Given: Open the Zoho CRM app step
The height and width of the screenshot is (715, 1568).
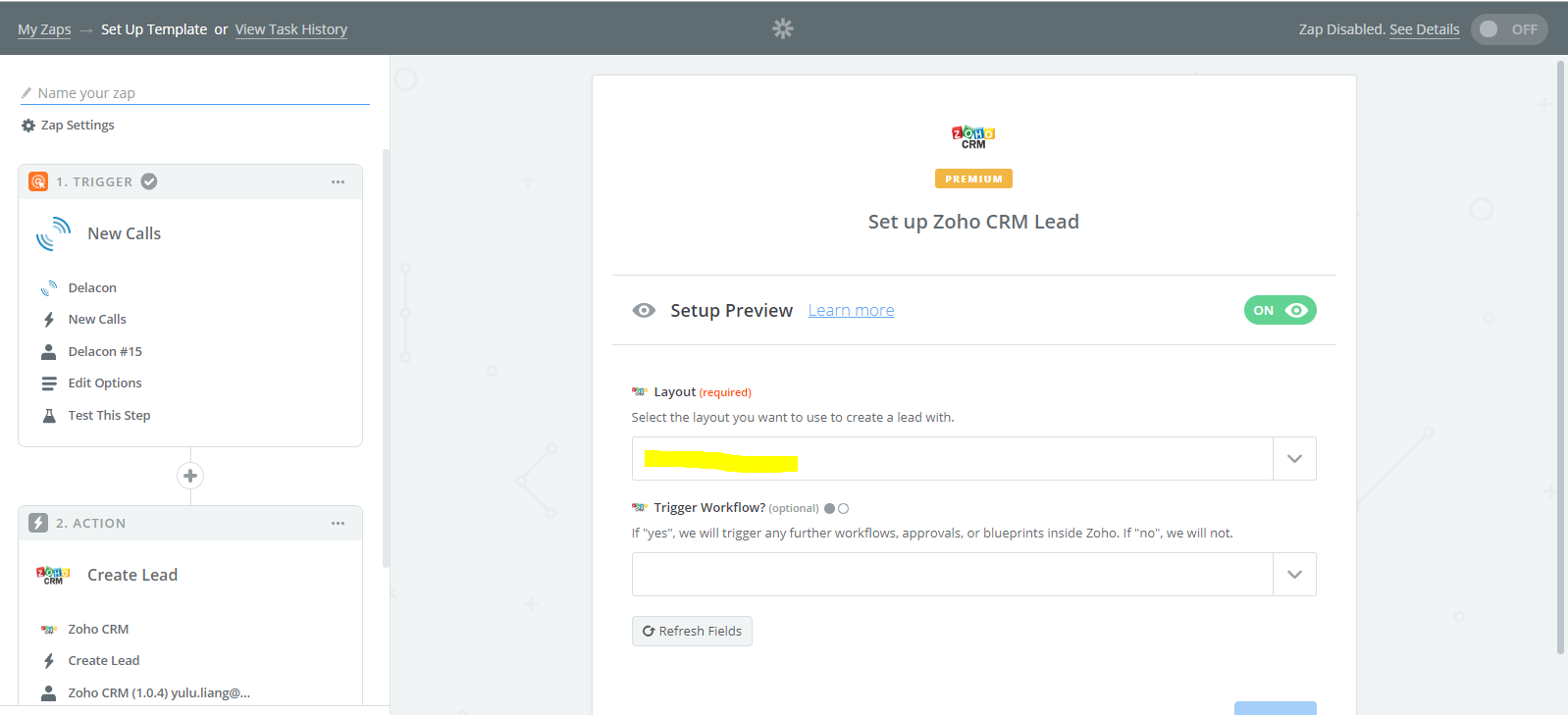Looking at the screenshot, I should 98,629.
